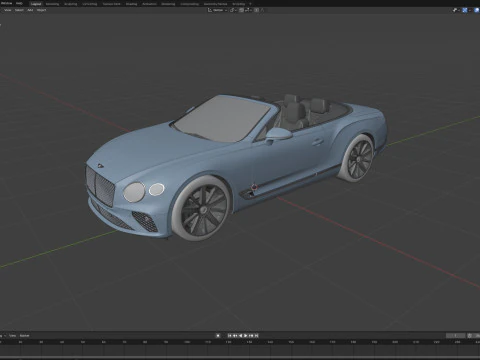Open the Window menu

[6, 3]
